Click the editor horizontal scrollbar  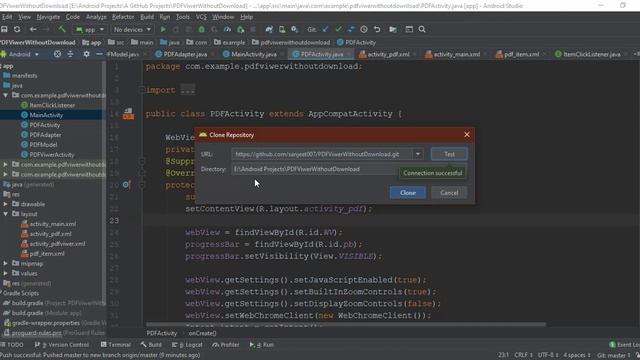[x=345, y=325]
